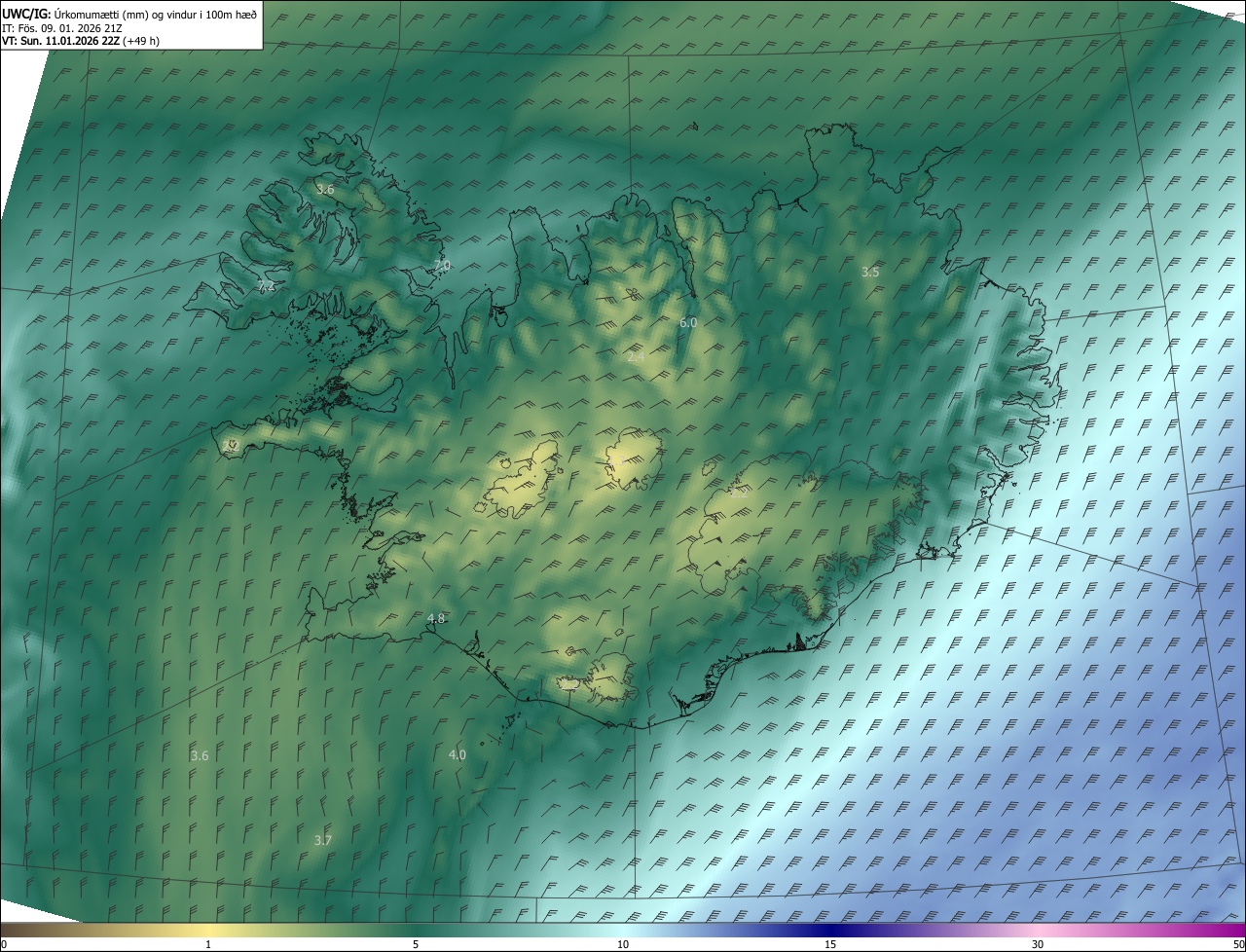Viewport: 1246px width, 952px height.
Task: Click the 3.6 value over the southwest sea
Action: pyautogui.click(x=200, y=755)
